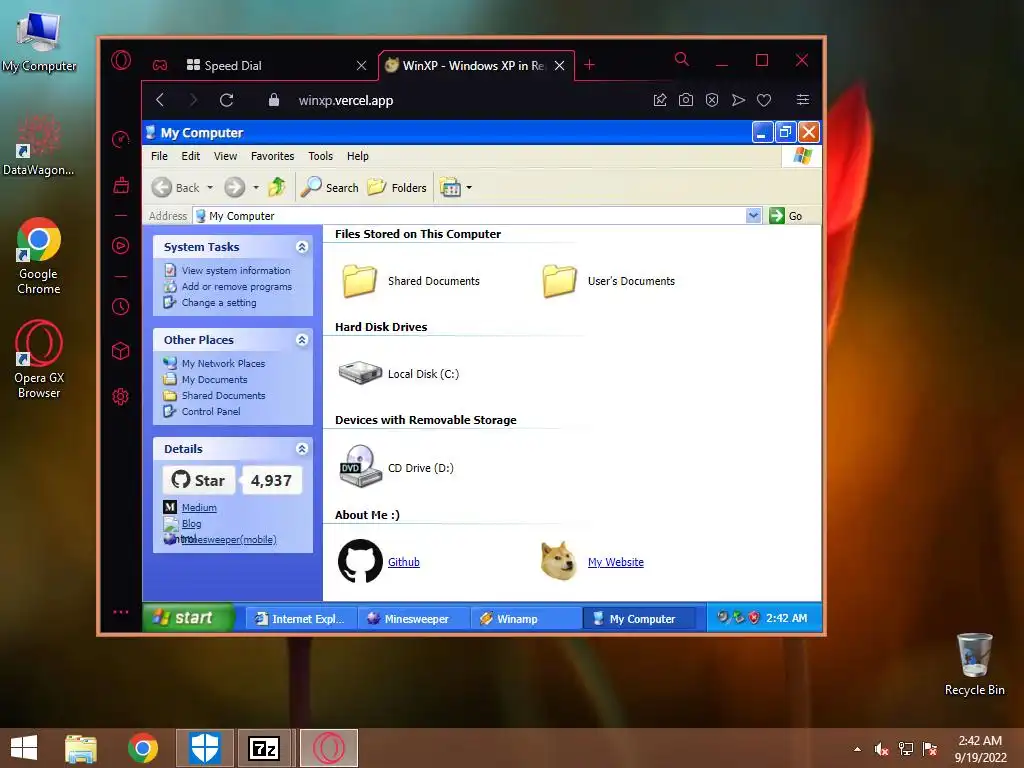The image size is (1024, 768).
Task: Open the Back history dropdown arrow
Action: point(210,187)
